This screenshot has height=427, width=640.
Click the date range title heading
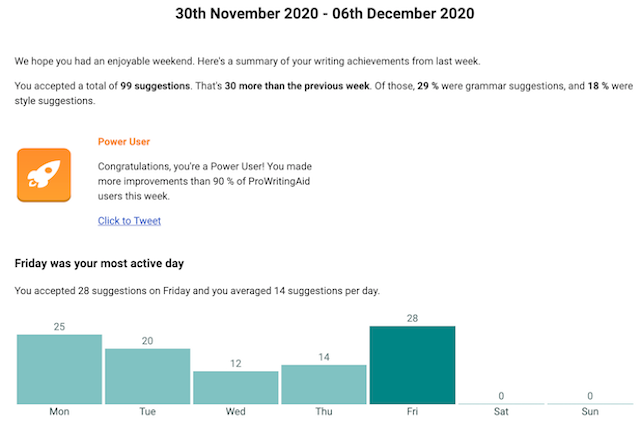point(324,13)
